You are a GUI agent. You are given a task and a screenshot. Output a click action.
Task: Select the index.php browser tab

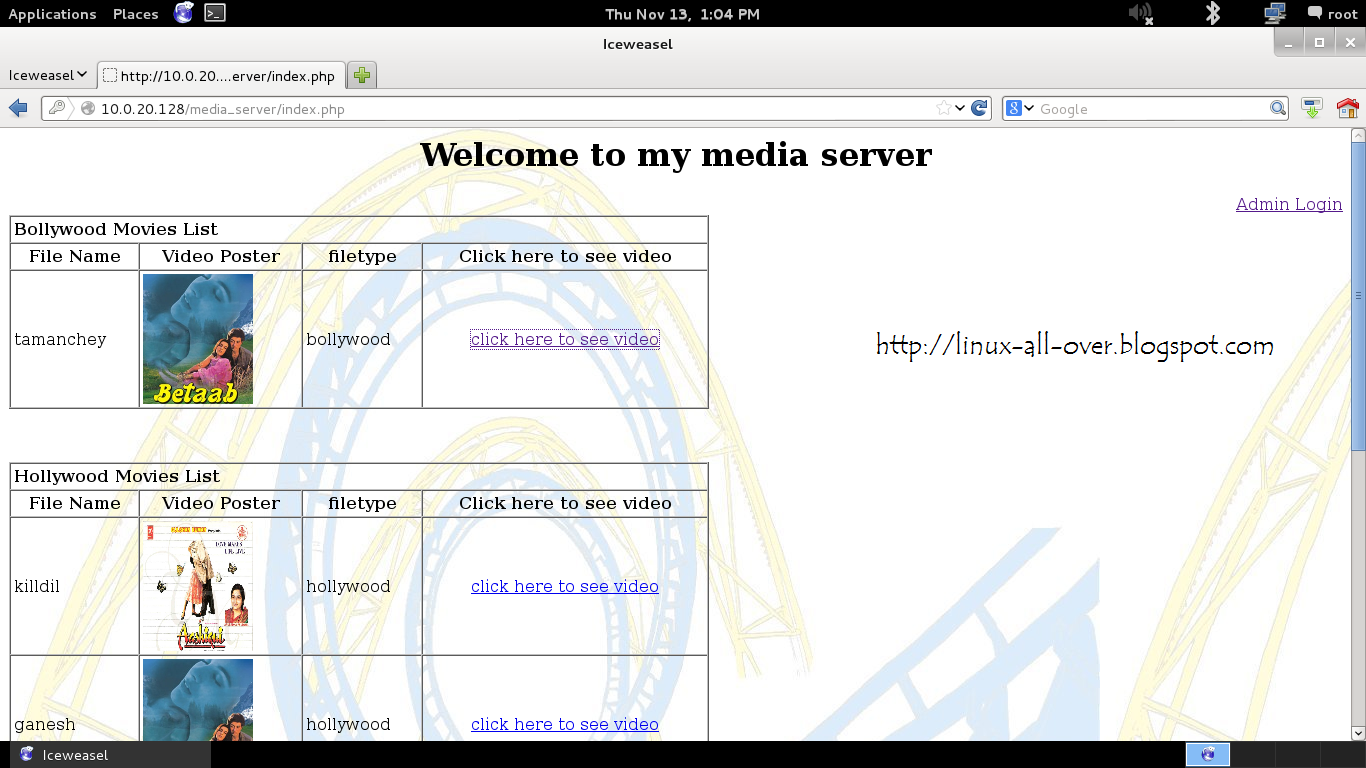221,75
